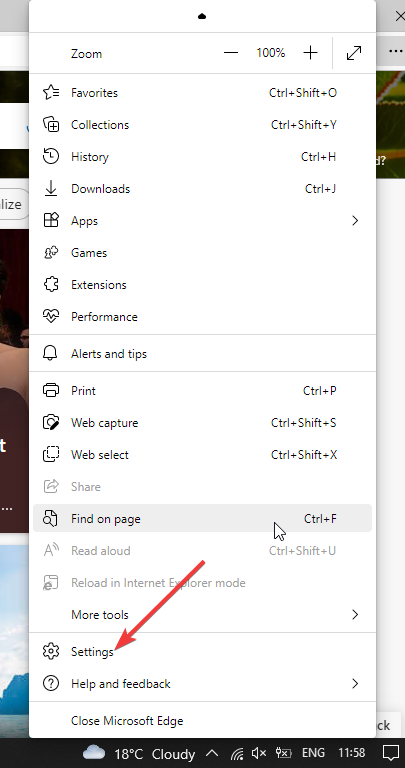
Task: Click the Print printer icon
Action: [x=51, y=390]
